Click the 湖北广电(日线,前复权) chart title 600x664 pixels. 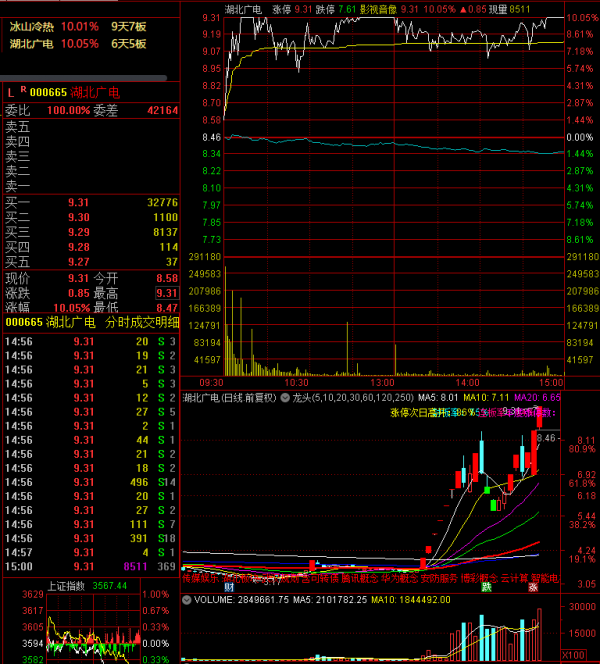231,397
